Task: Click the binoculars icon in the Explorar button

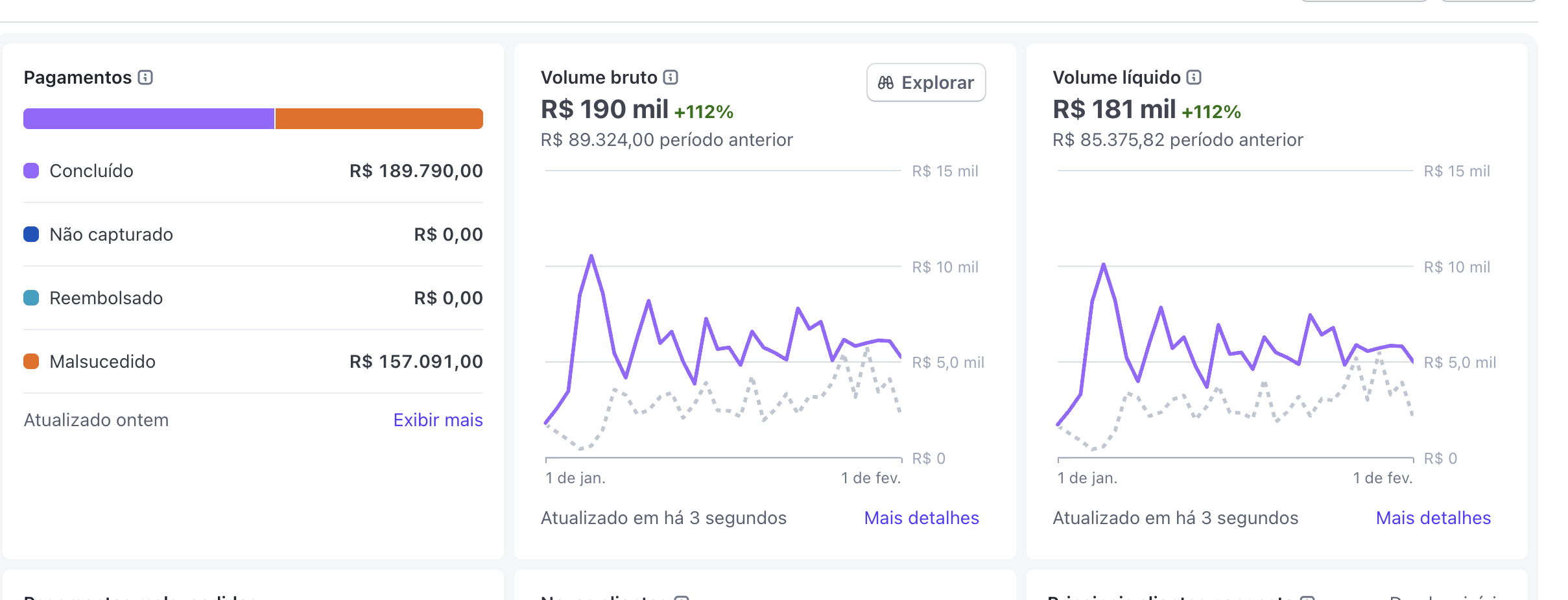Action: [x=886, y=83]
